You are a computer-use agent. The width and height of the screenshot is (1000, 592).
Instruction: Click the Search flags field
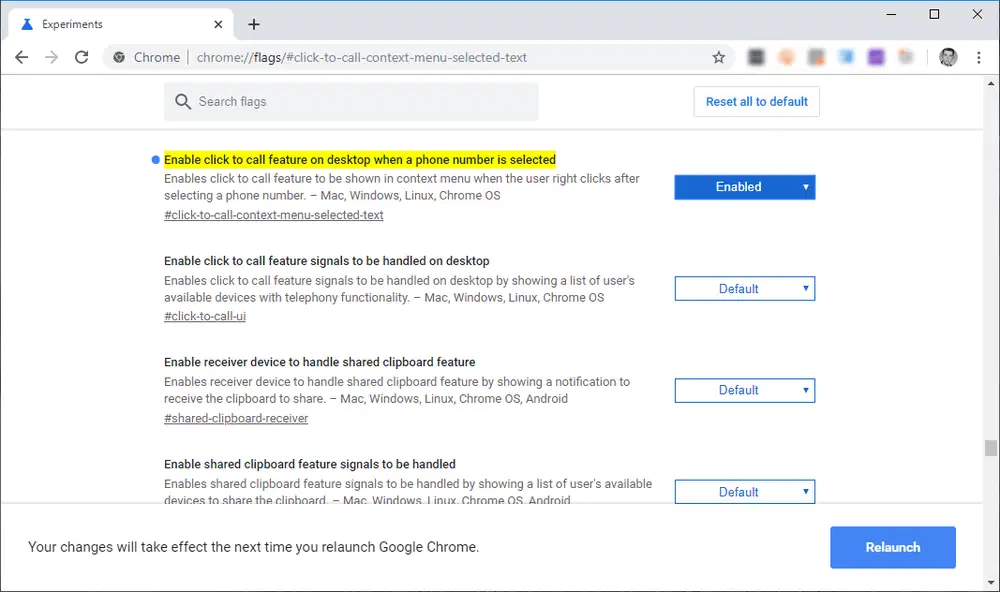(350, 101)
